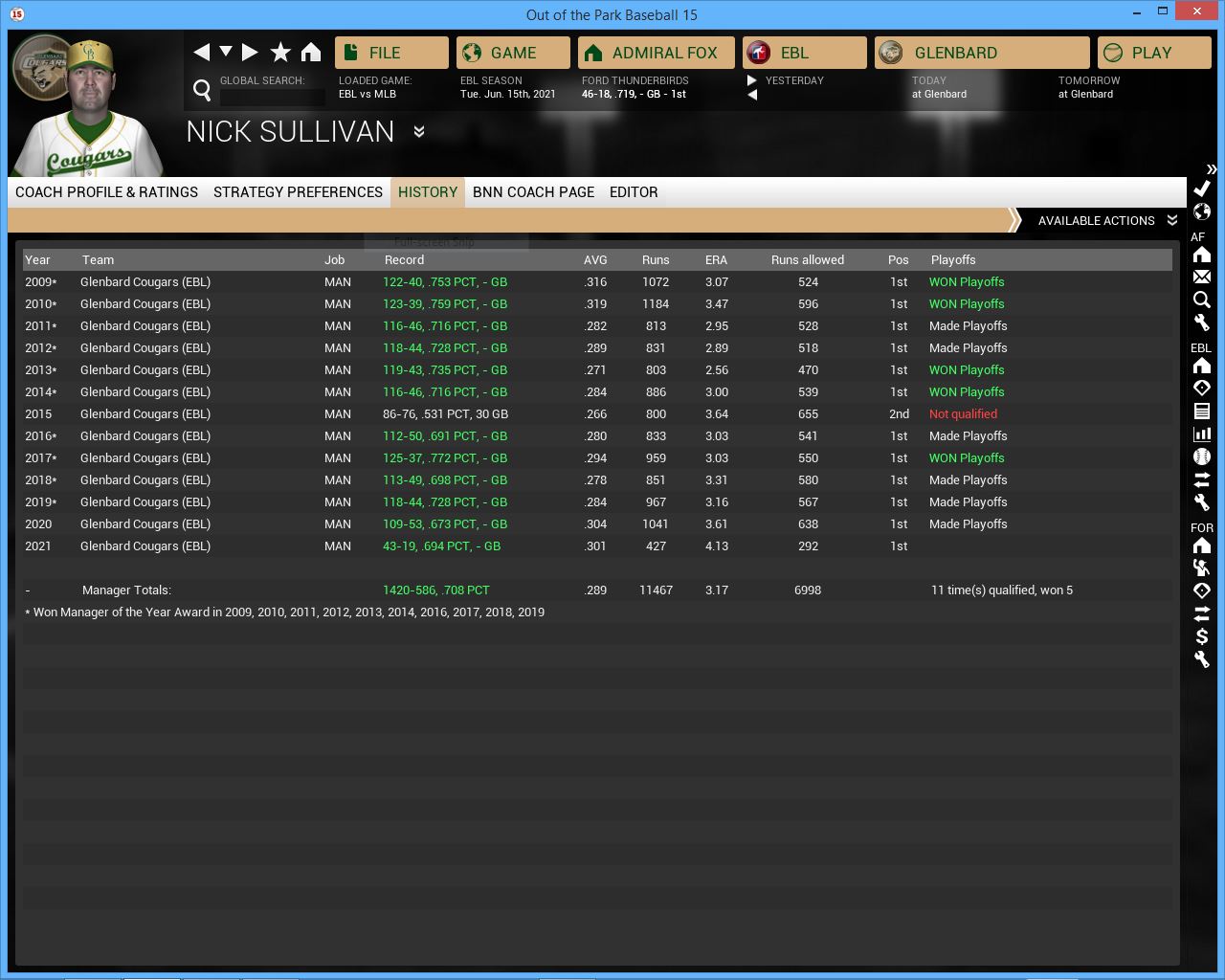This screenshot has width=1225, height=980.
Task: Click '11 time(s) qualified, won 5' summary
Action: coord(1002,590)
